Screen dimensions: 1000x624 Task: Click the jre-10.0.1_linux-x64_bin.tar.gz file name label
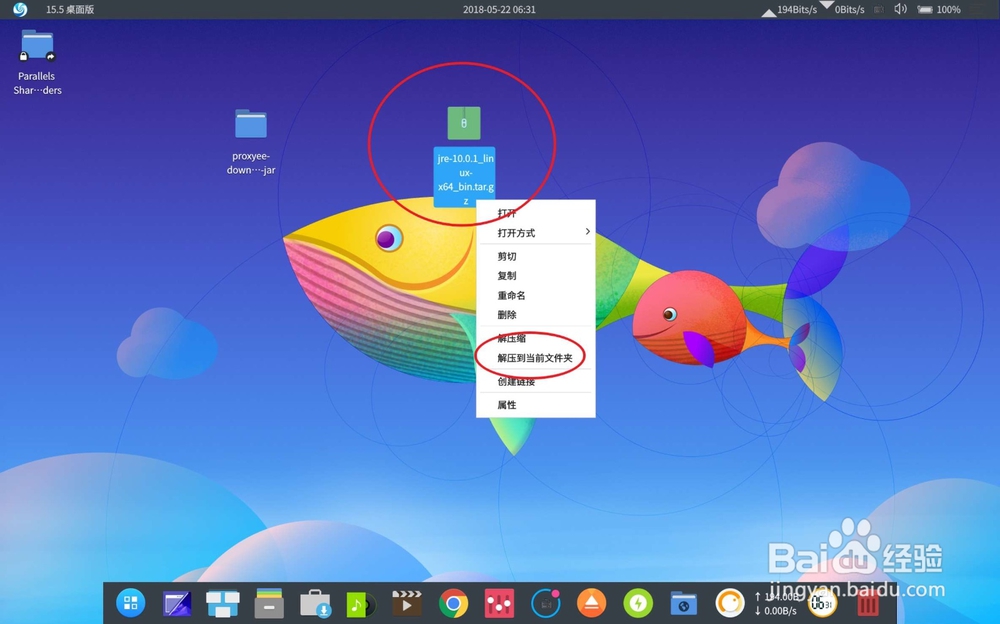coord(465,179)
